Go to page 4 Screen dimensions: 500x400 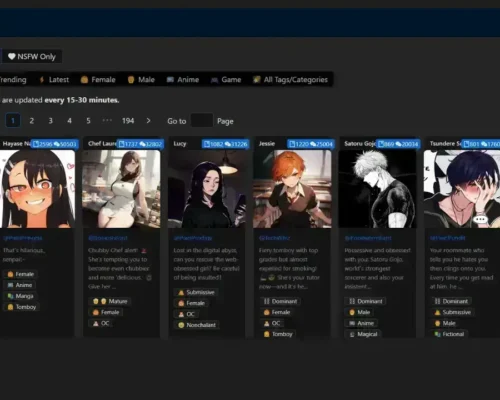69,121
